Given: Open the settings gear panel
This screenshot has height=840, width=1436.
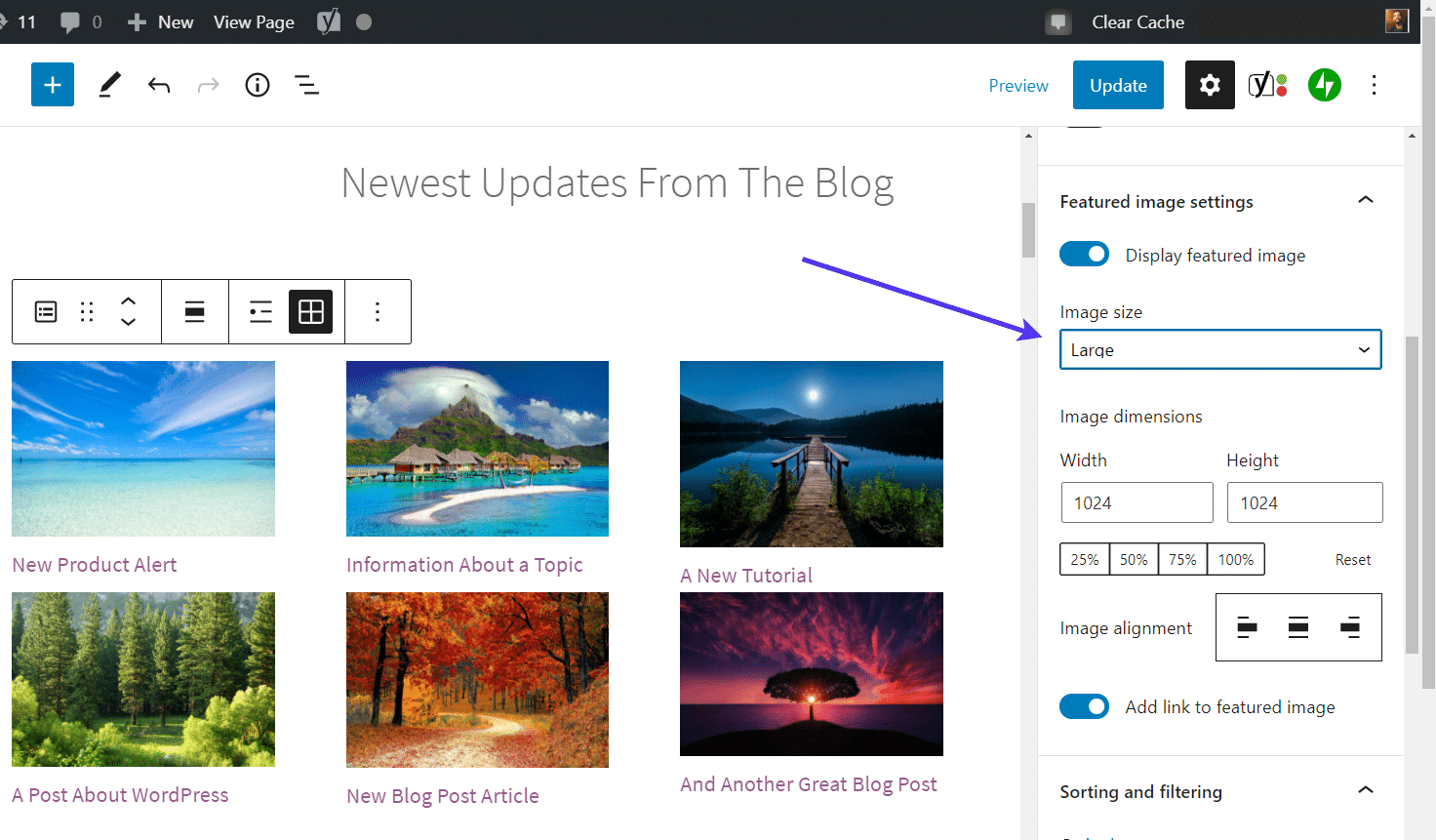Looking at the screenshot, I should click(x=1210, y=85).
